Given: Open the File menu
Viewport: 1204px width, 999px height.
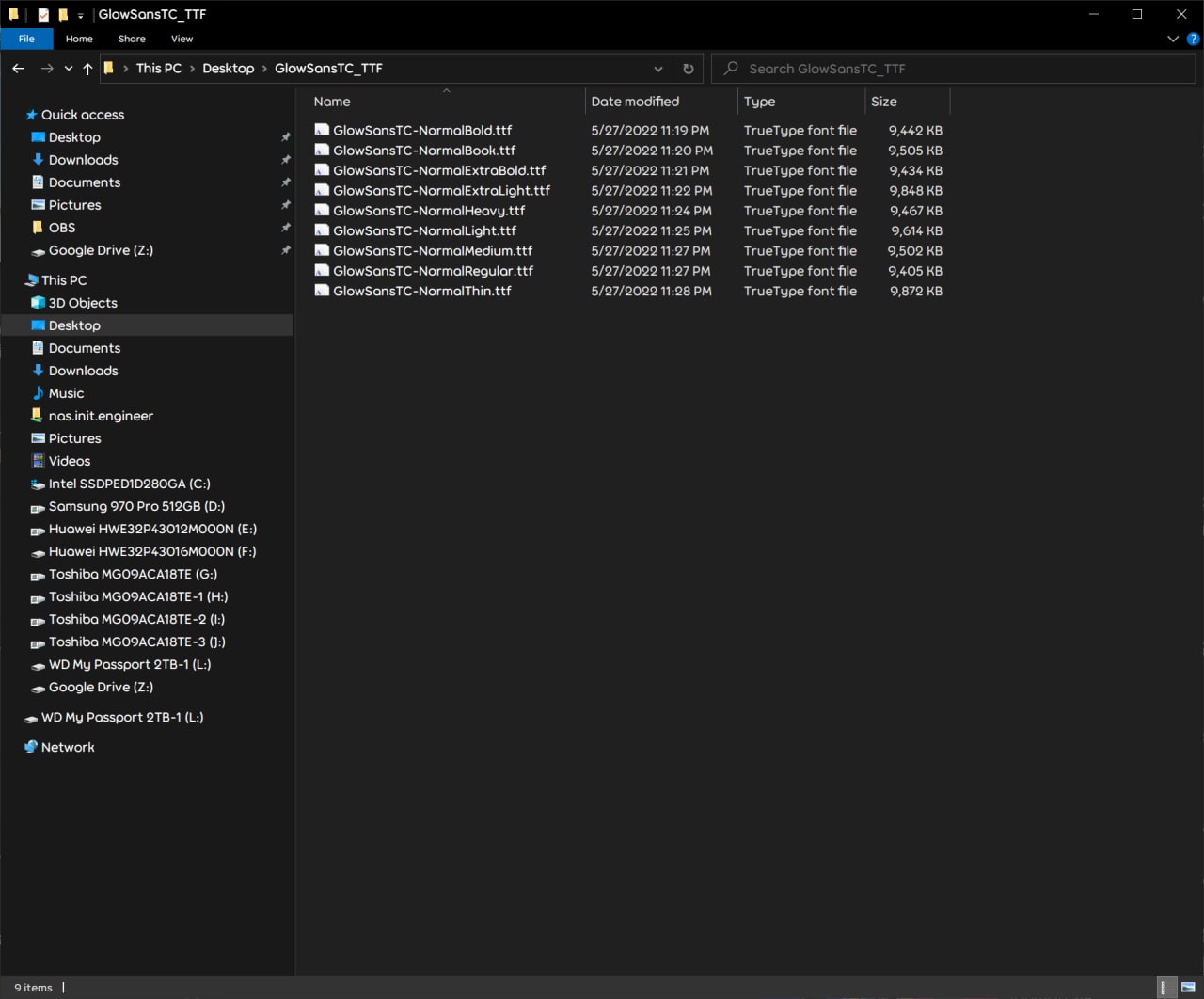Looking at the screenshot, I should 26,39.
